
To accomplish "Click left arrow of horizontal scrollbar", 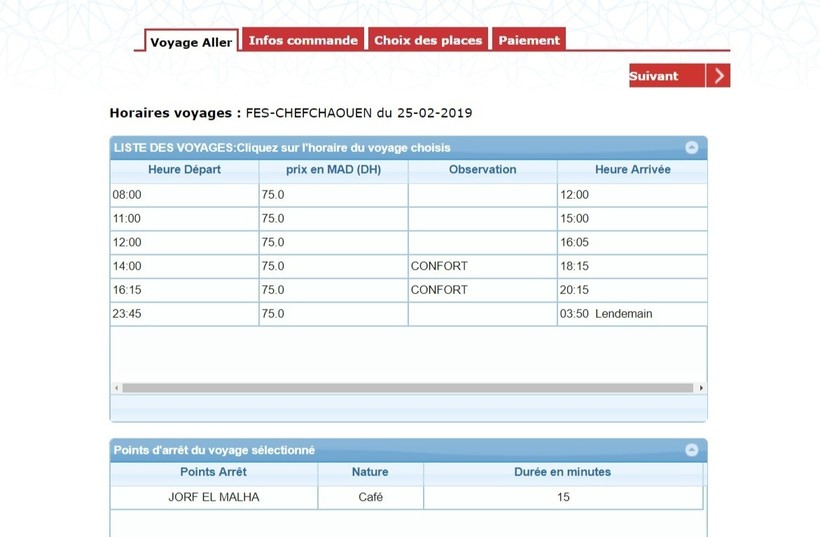I will tap(116, 388).
